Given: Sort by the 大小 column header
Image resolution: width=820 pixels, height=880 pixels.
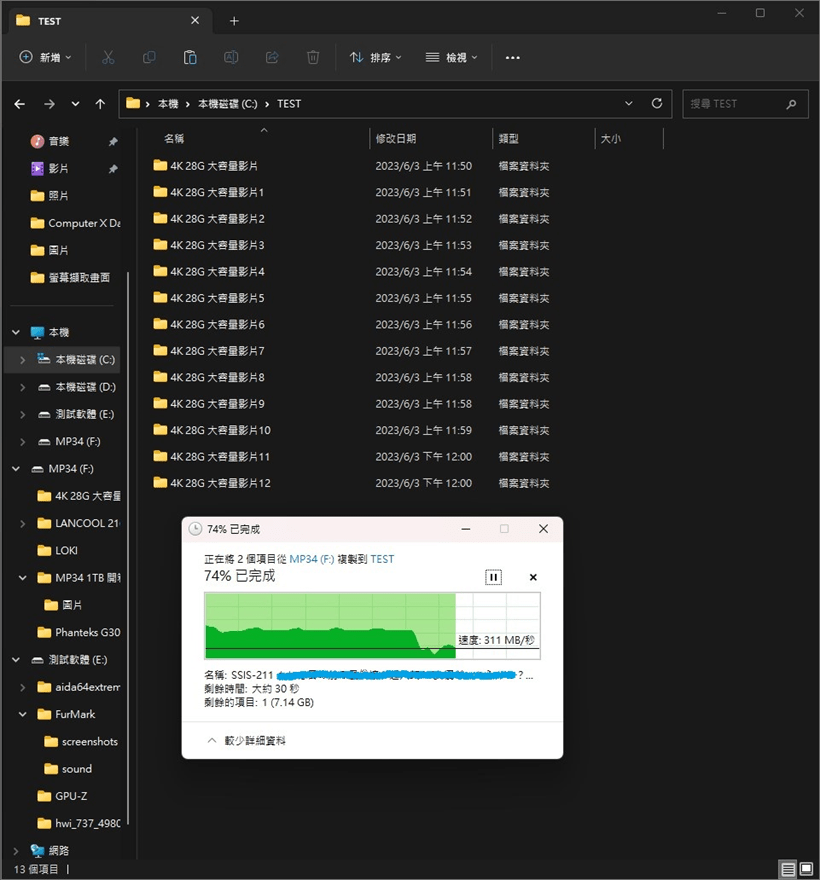Looking at the screenshot, I should [611, 139].
